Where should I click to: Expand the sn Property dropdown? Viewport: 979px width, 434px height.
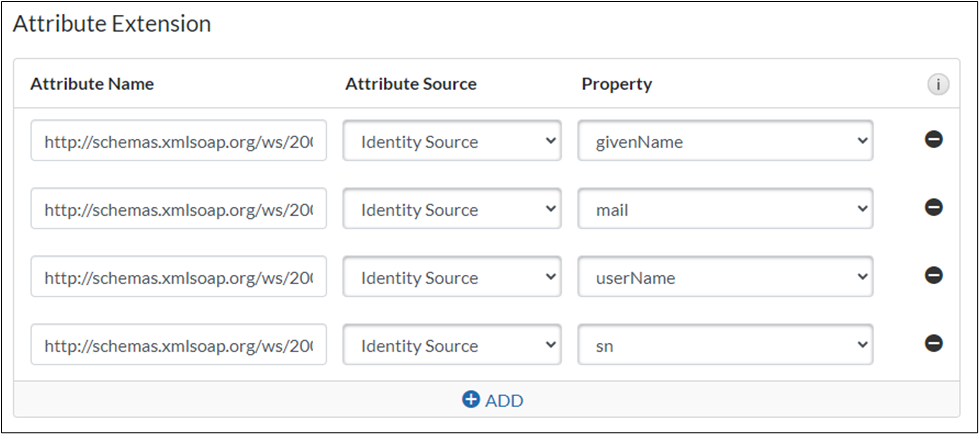coord(725,346)
